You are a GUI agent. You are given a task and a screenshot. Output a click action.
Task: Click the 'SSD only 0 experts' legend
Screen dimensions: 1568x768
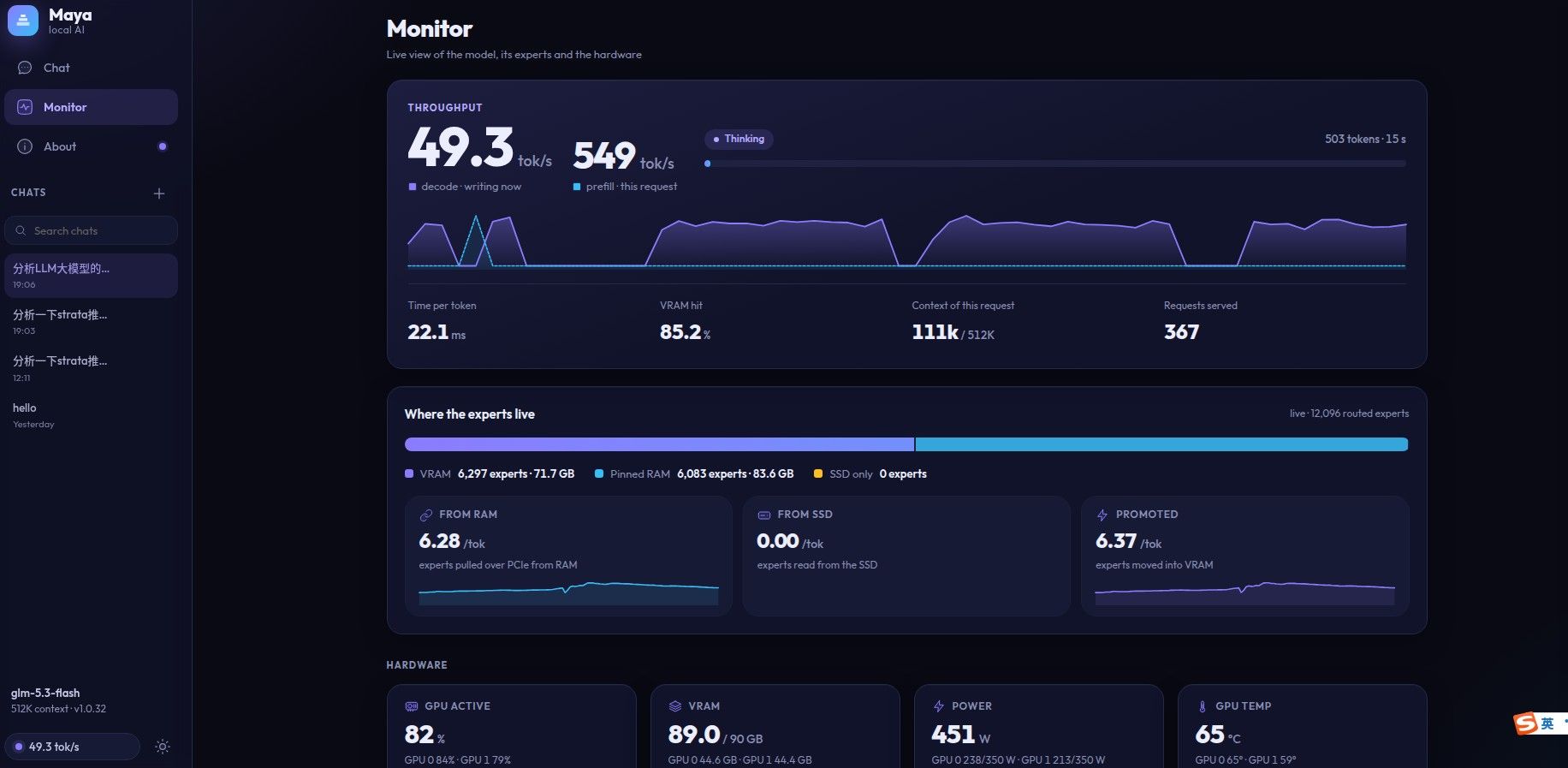(x=870, y=473)
